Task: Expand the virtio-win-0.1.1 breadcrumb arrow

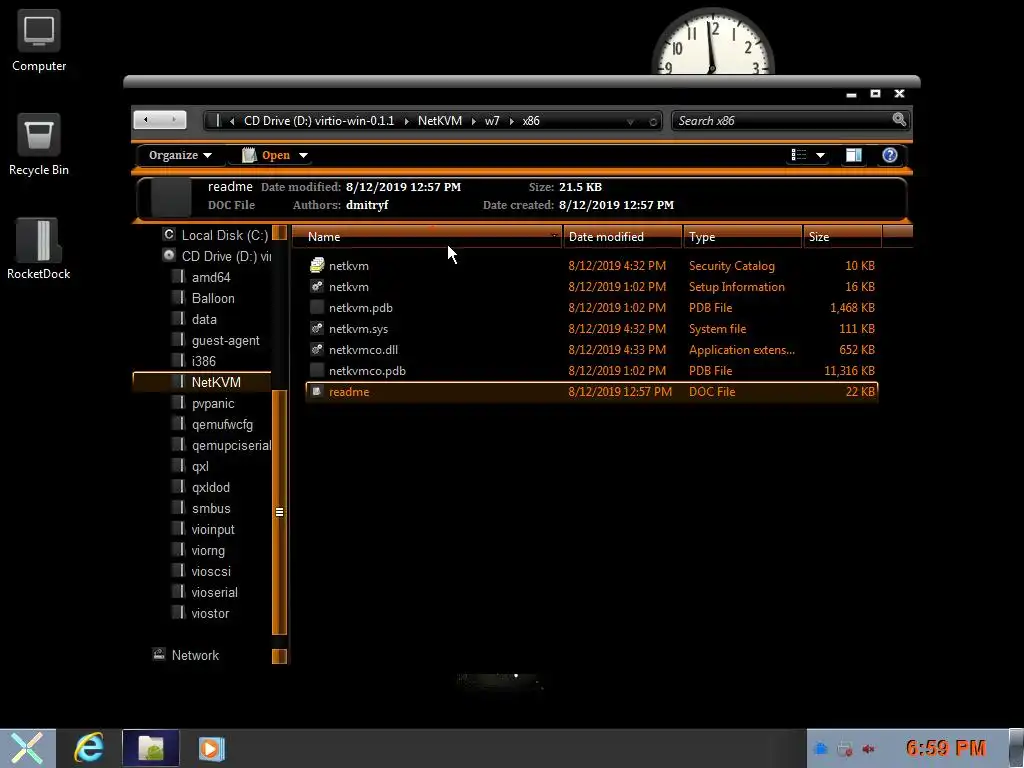Action: 406,121
